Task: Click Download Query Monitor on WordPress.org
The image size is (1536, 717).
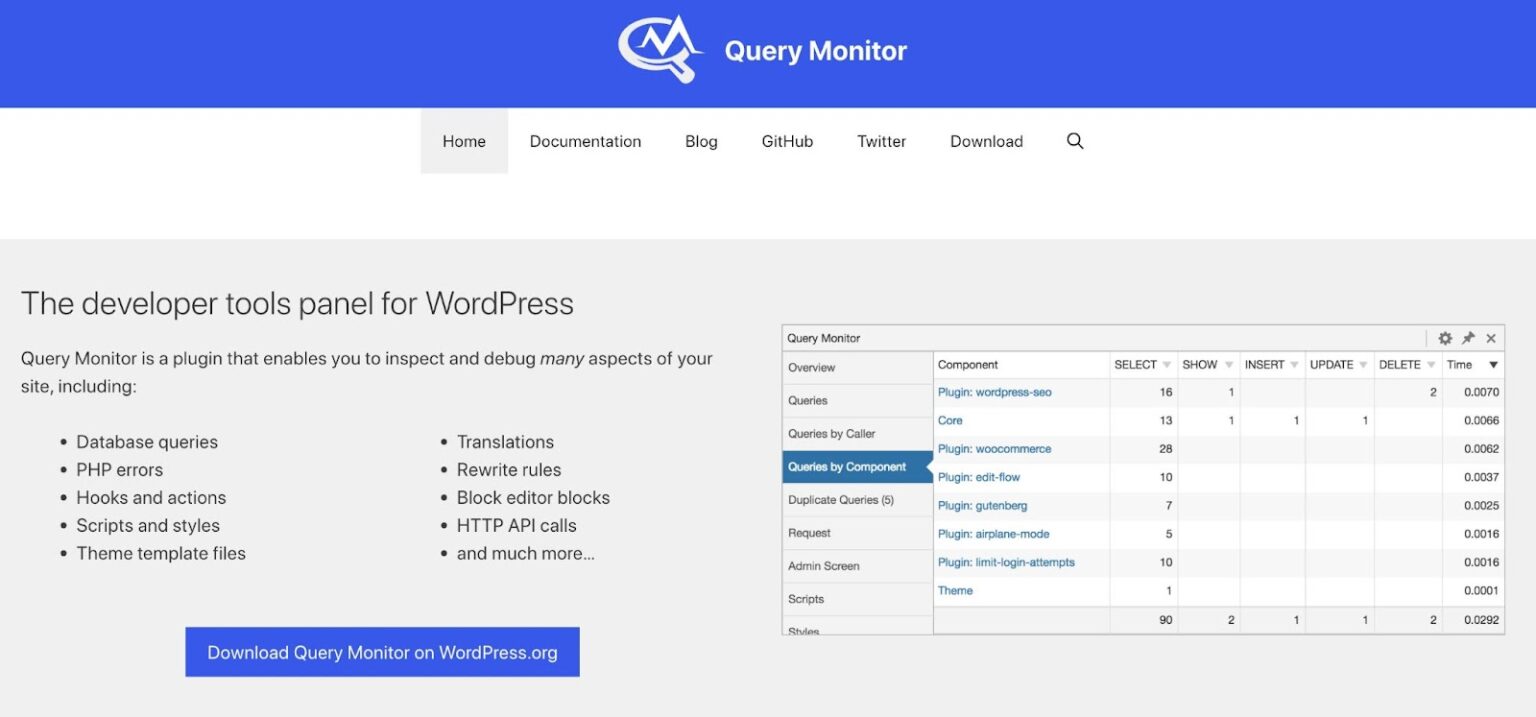Action: click(382, 651)
